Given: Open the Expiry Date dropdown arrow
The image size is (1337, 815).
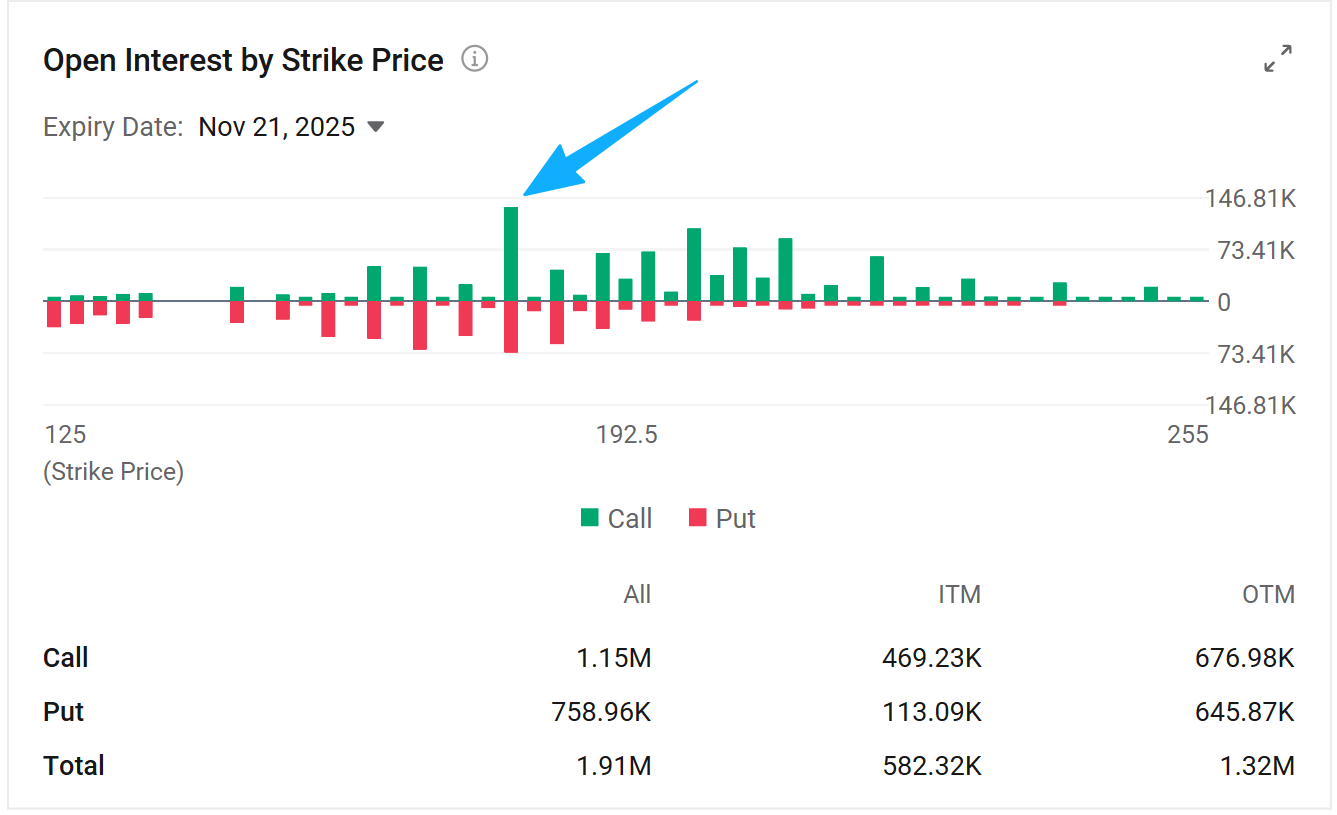Looking at the screenshot, I should [376, 127].
